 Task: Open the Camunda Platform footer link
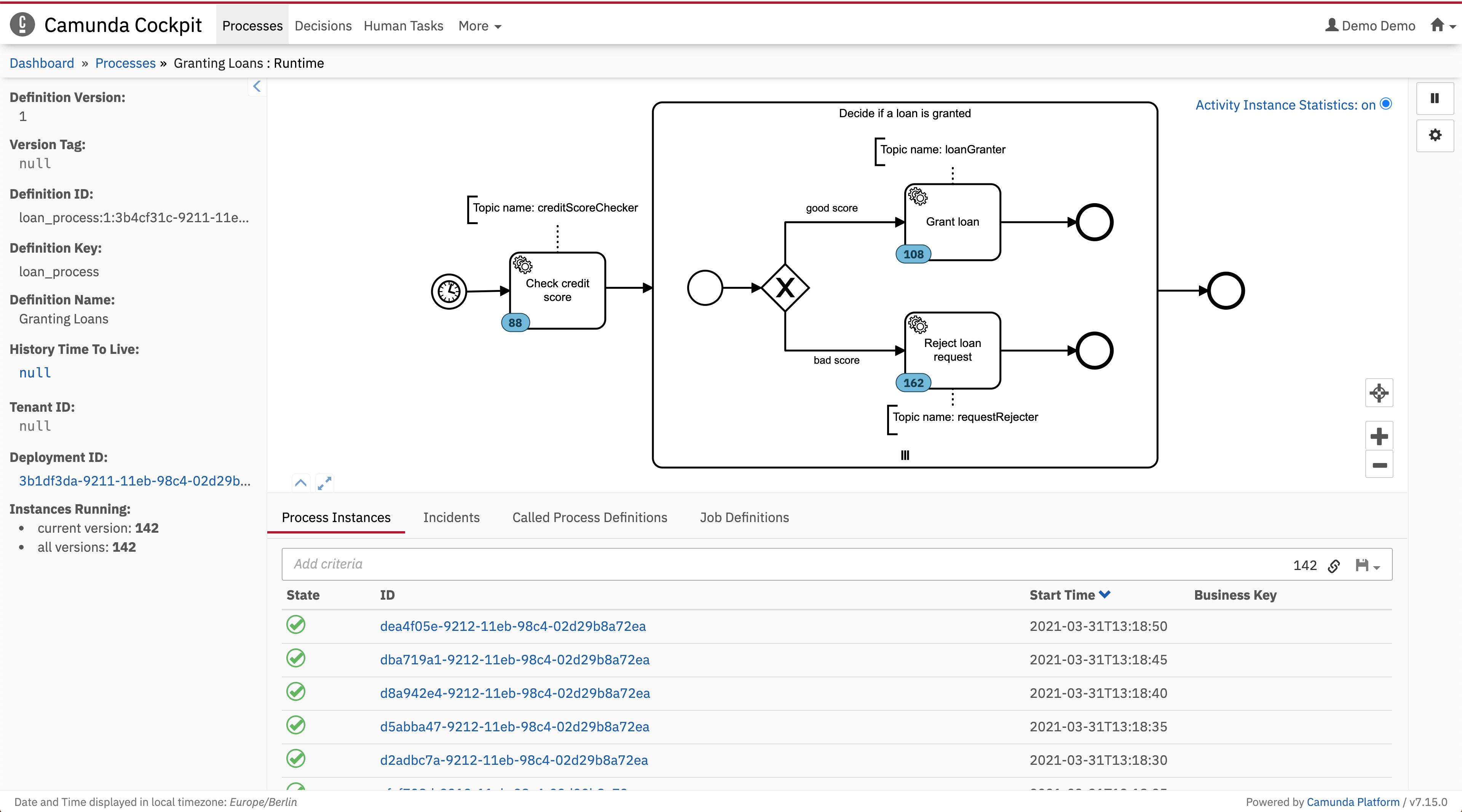(1353, 802)
